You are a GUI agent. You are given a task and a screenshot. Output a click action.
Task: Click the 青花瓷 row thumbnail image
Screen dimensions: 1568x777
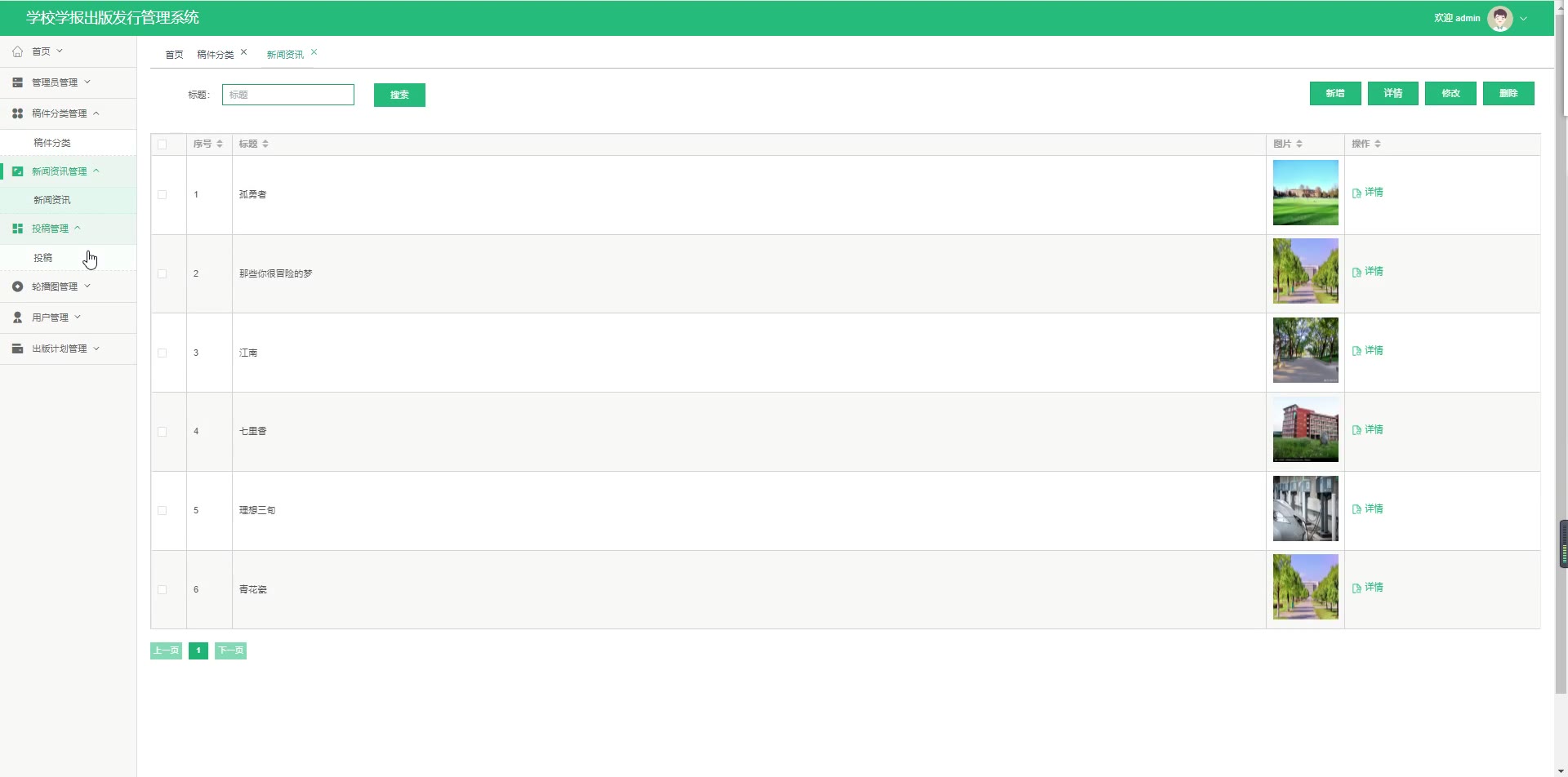point(1305,587)
